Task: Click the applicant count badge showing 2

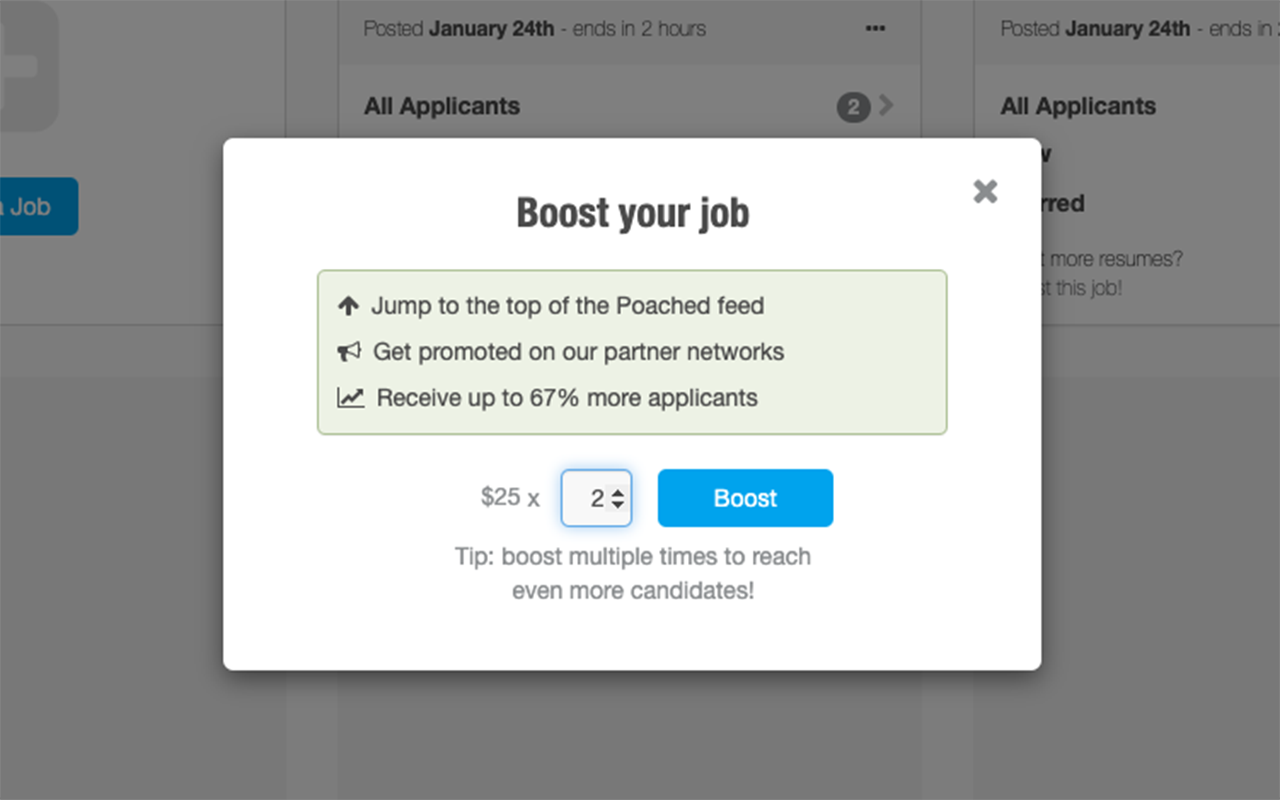Action: pos(852,107)
